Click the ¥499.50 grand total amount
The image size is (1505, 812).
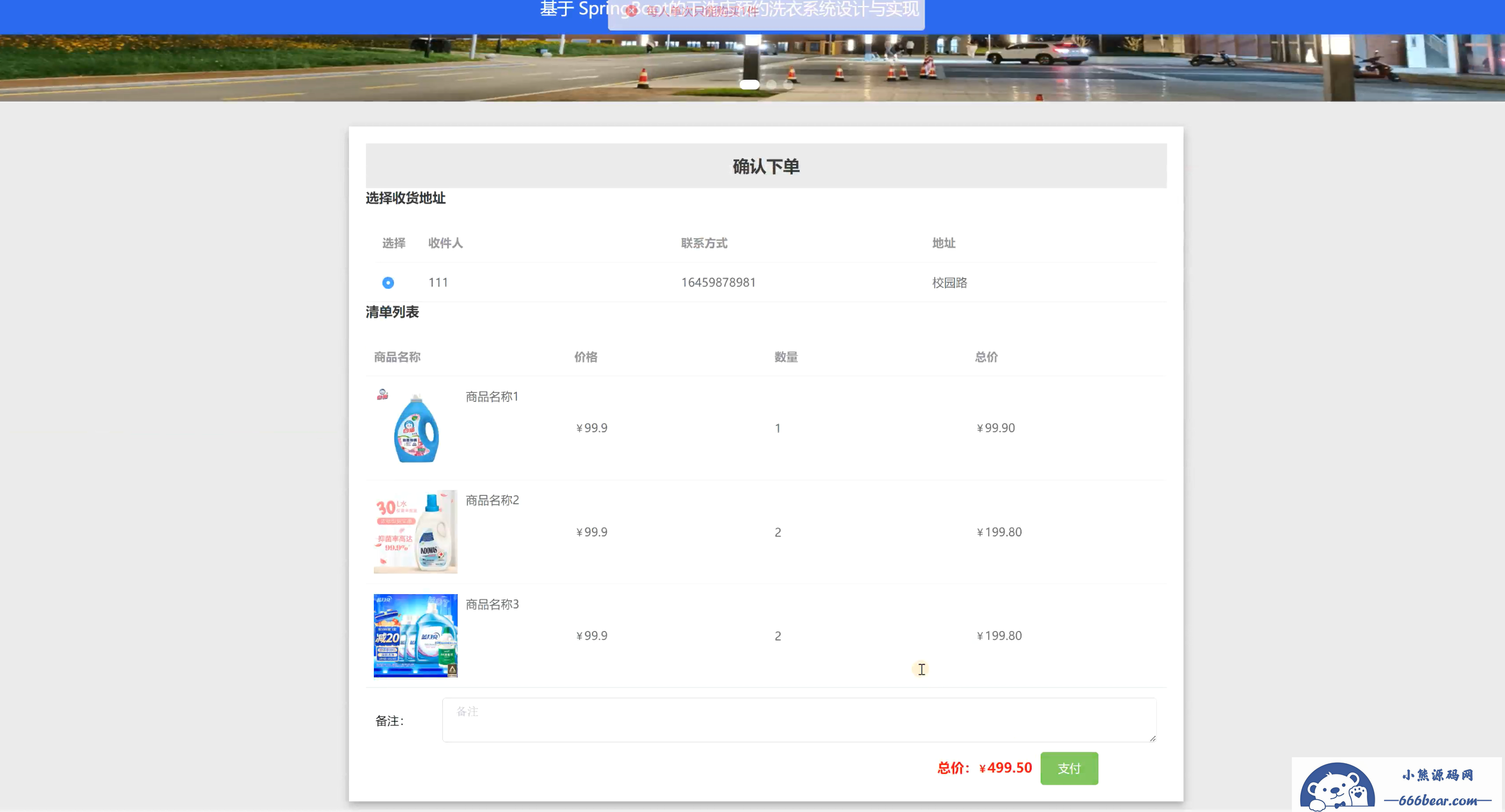[x=1005, y=768]
